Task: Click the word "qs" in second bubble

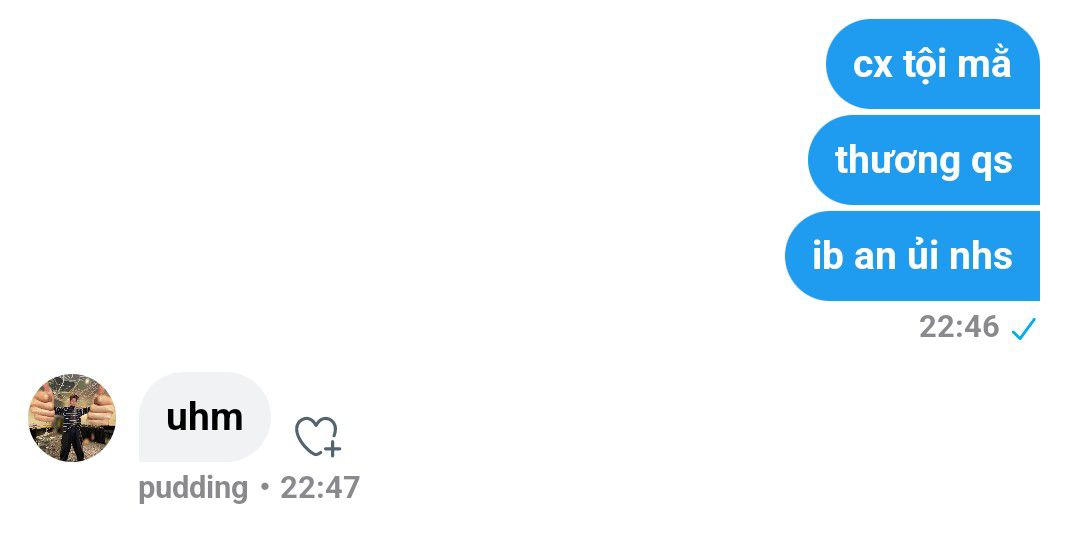Action: [x=992, y=162]
